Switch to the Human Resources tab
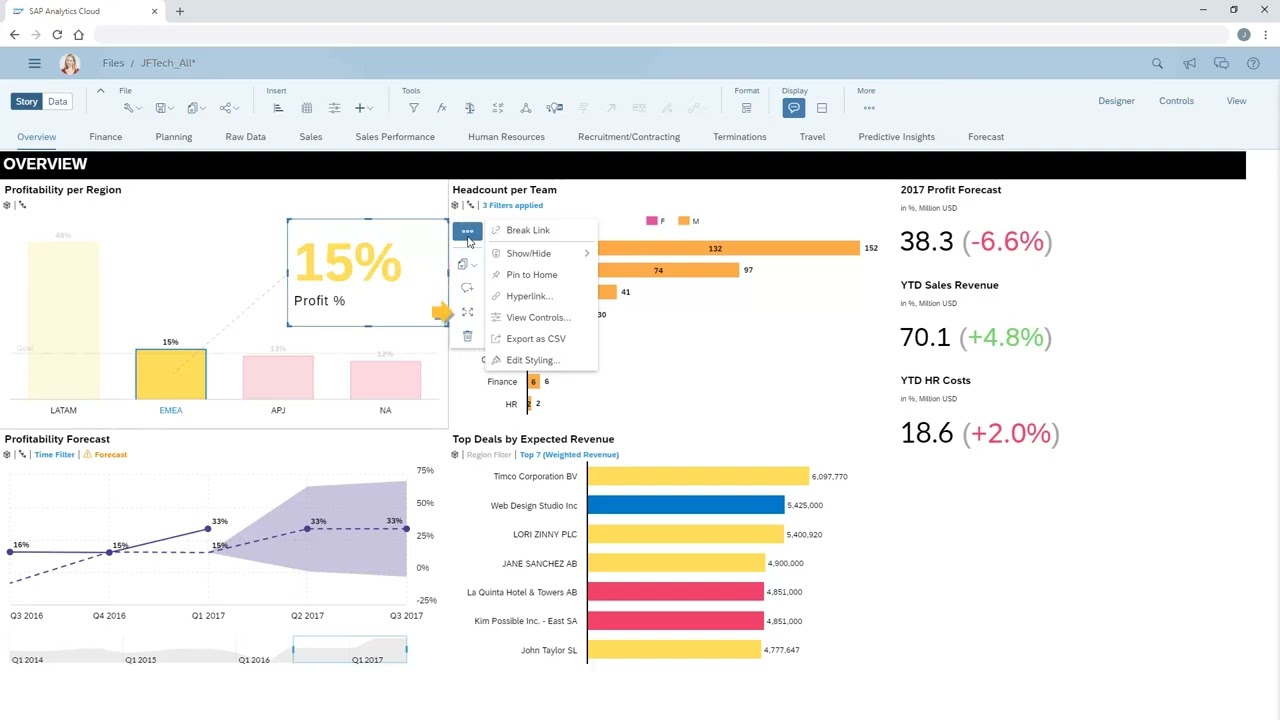Image resolution: width=1280 pixels, height=720 pixels. [506, 137]
